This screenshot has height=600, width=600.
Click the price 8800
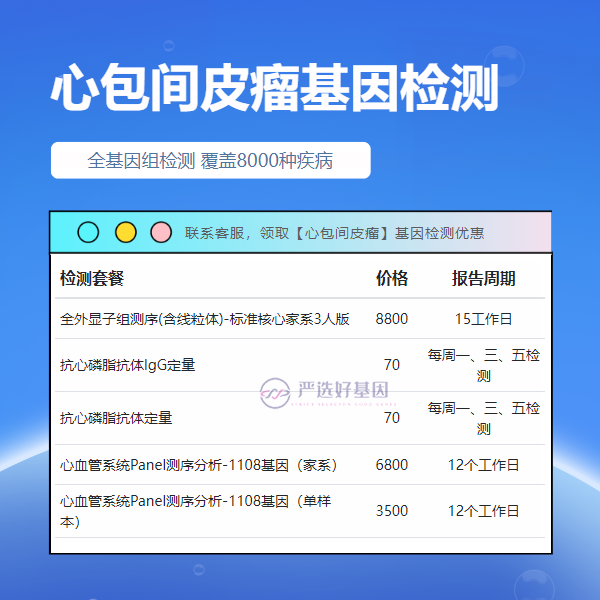click(392, 319)
